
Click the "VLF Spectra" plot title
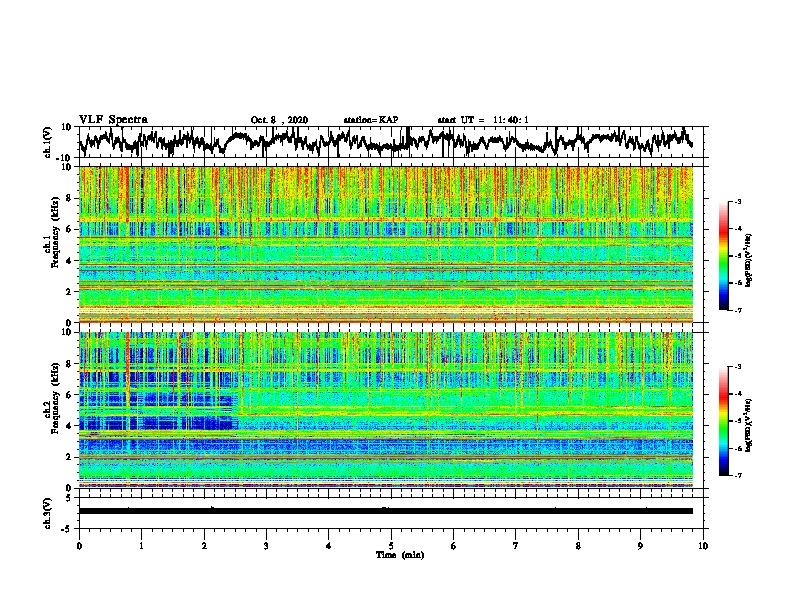[x=113, y=120]
